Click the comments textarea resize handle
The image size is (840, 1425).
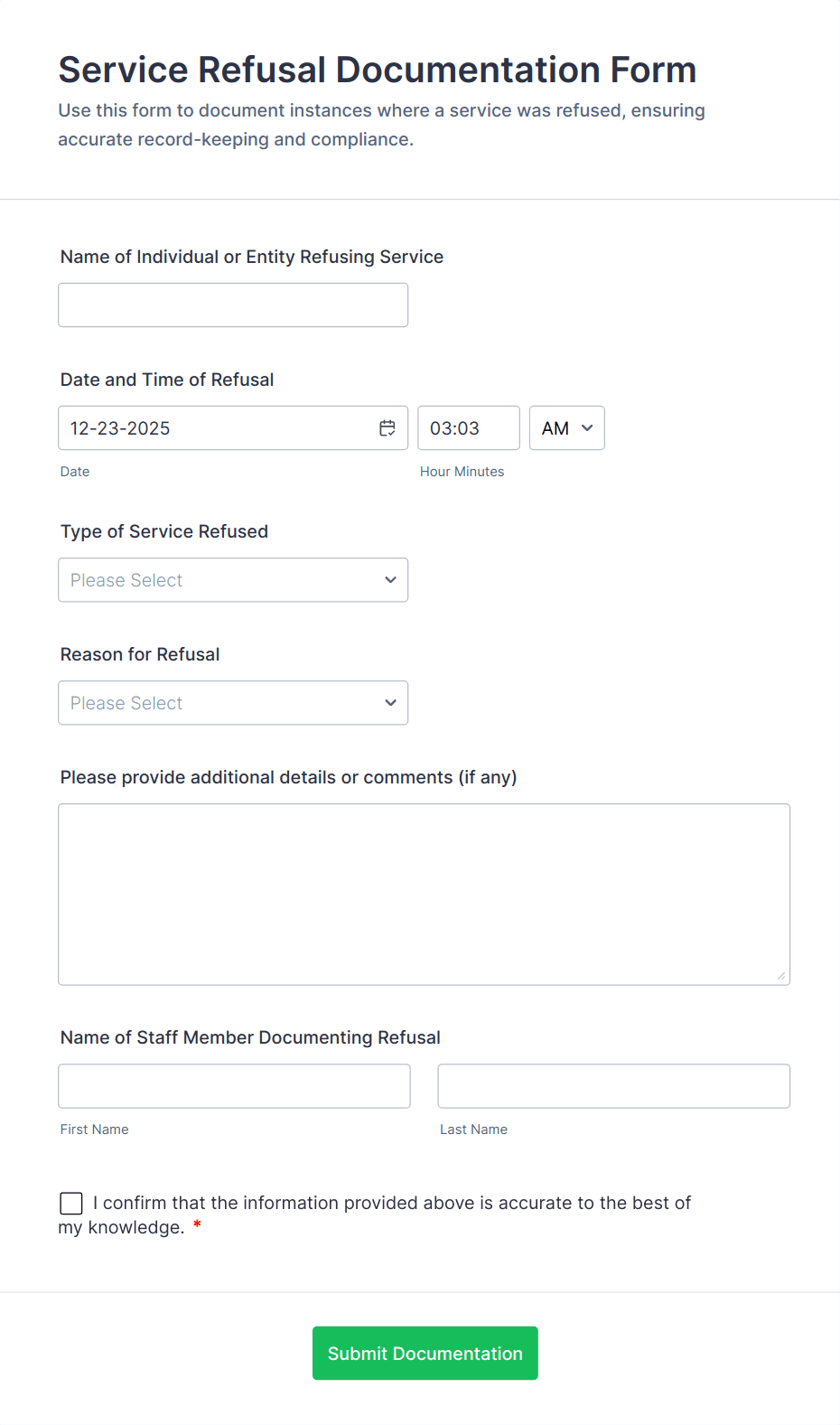click(x=780, y=976)
